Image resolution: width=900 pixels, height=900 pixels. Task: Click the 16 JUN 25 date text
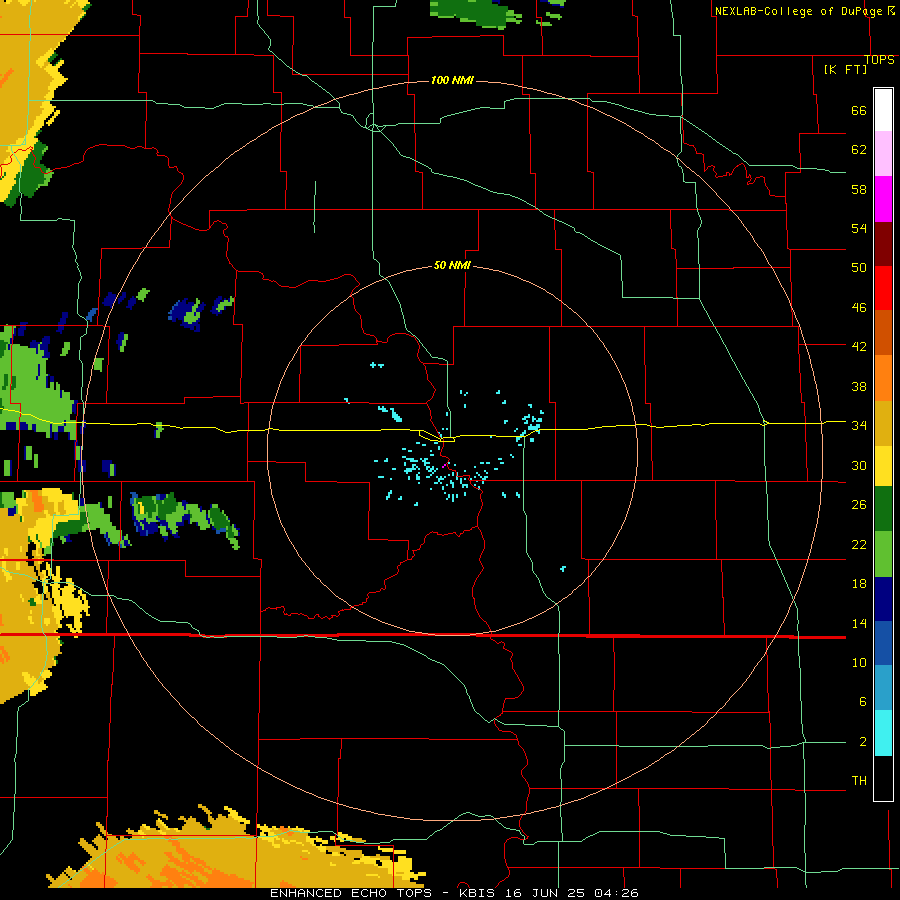coord(547,893)
